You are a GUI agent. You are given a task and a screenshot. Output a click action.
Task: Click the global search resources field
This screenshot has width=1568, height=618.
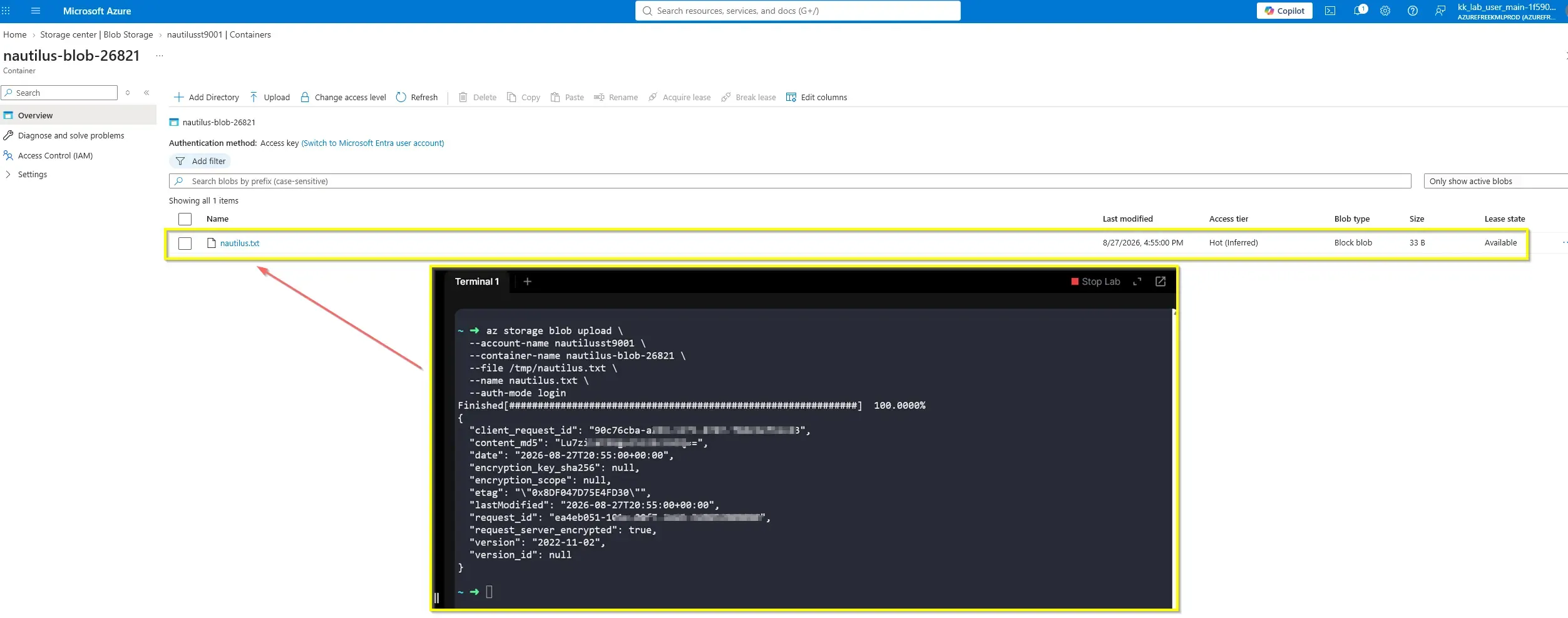(797, 11)
